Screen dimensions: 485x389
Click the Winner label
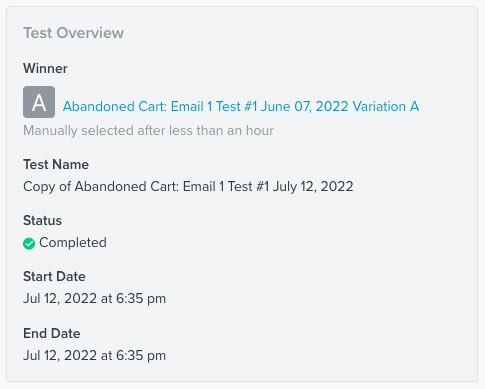tap(45, 68)
